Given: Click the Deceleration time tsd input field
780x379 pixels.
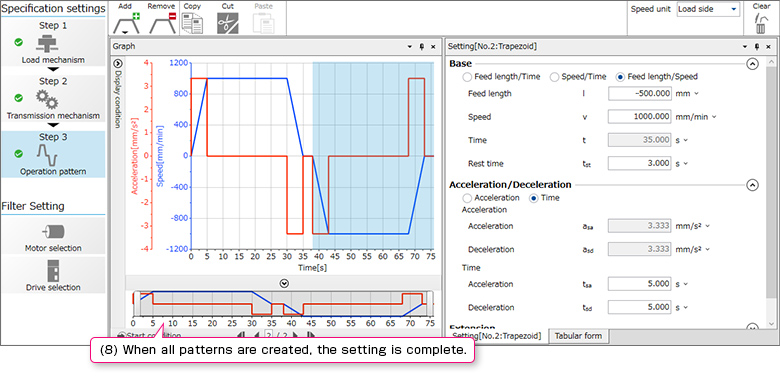Looking at the screenshot, I should (x=640, y=307).
